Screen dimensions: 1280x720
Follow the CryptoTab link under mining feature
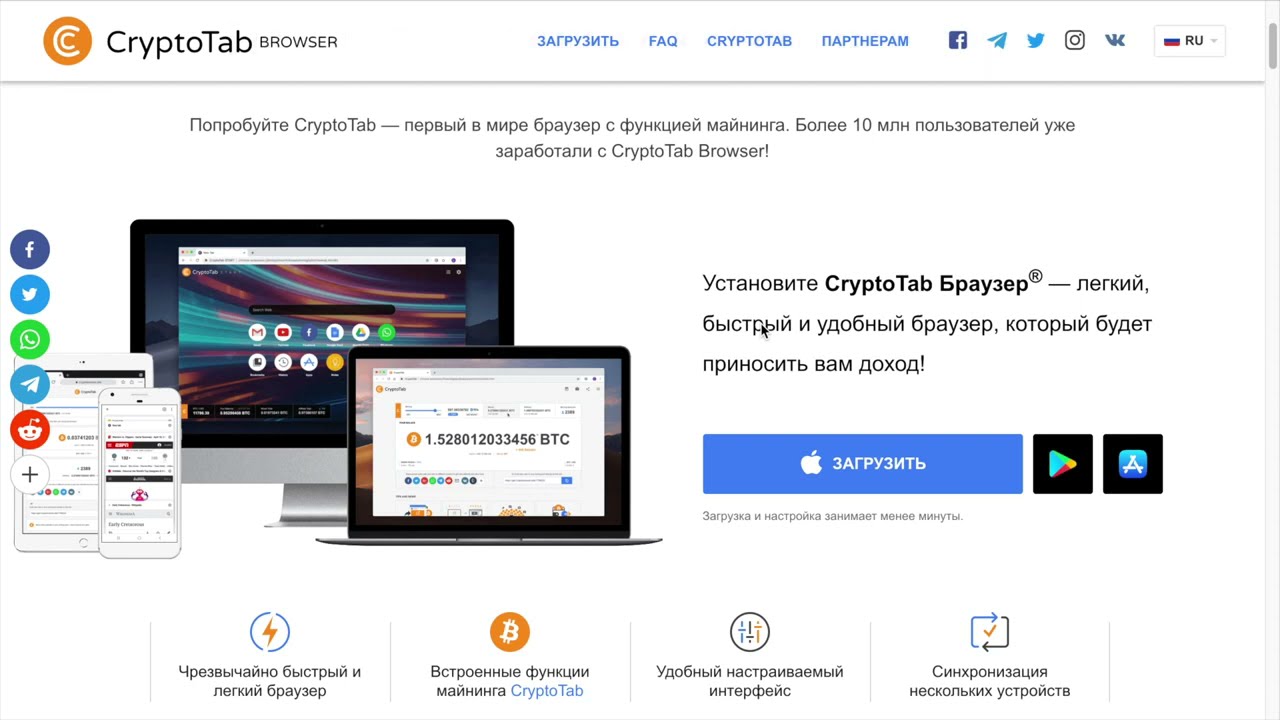547,691
